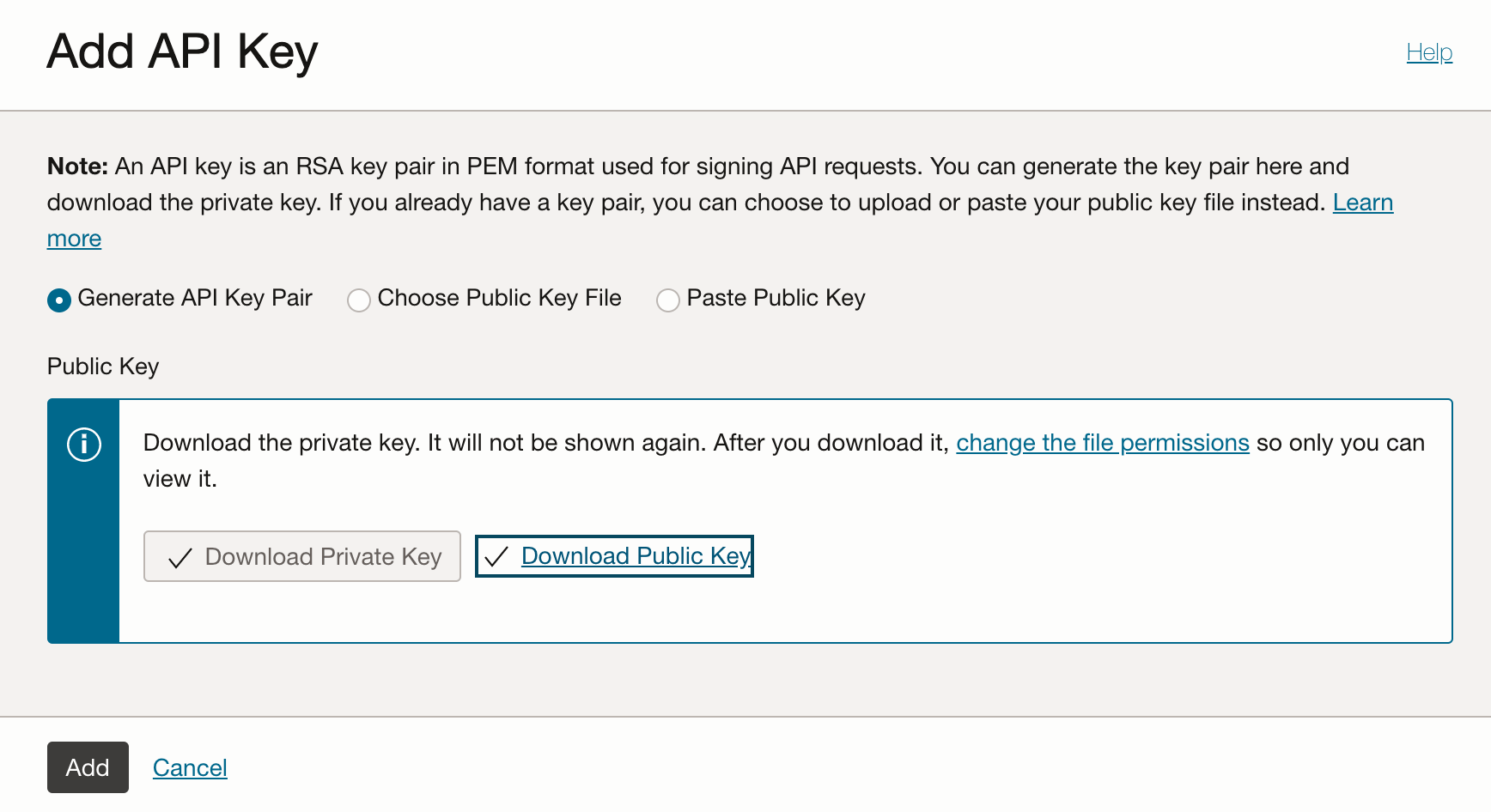
Task: Click the checkmark inside Download Private Key button
Action: [179, 556]
